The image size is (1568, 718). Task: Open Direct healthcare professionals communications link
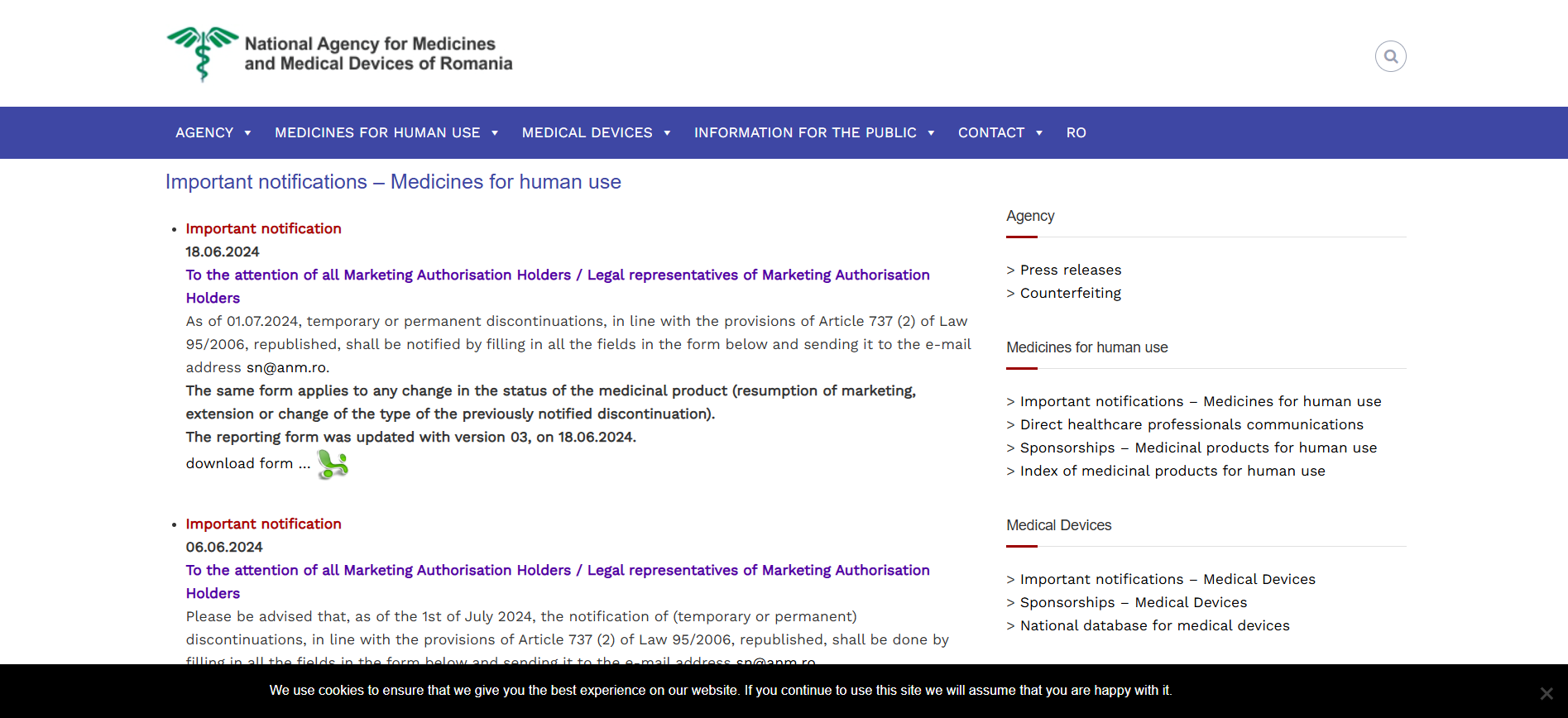[1192, 424]
